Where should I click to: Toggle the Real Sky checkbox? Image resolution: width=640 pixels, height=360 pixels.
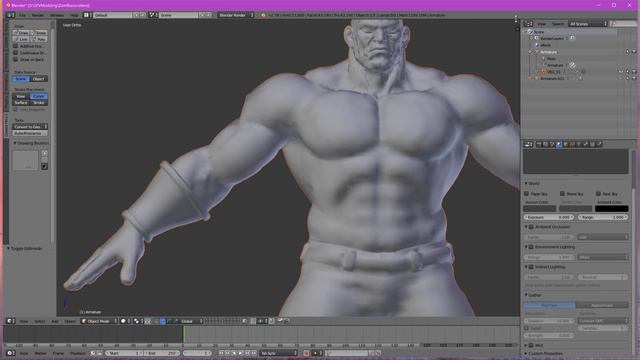click(x=598, y=194)
